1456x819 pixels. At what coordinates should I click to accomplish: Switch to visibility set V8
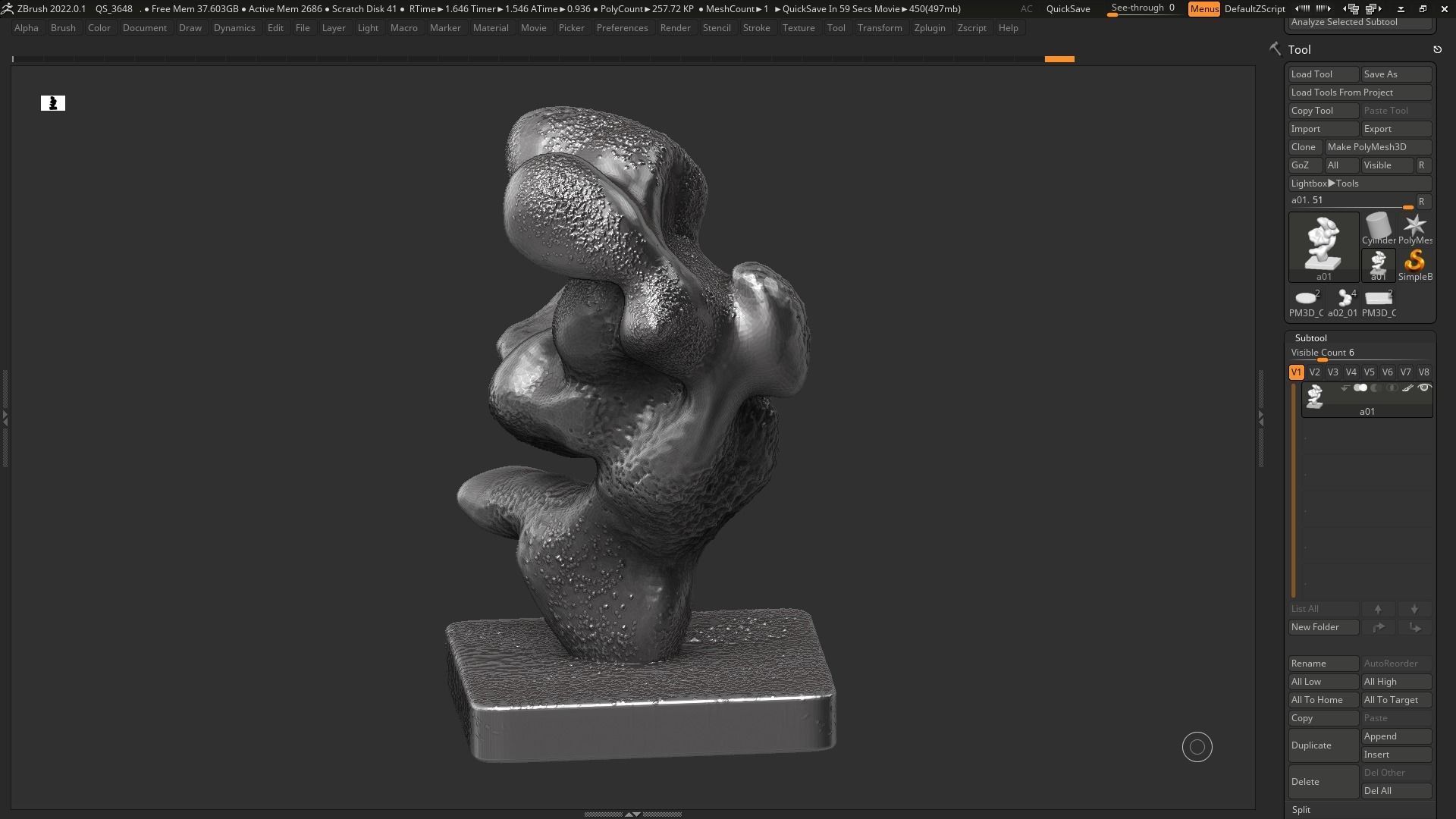click(1423, 372)
